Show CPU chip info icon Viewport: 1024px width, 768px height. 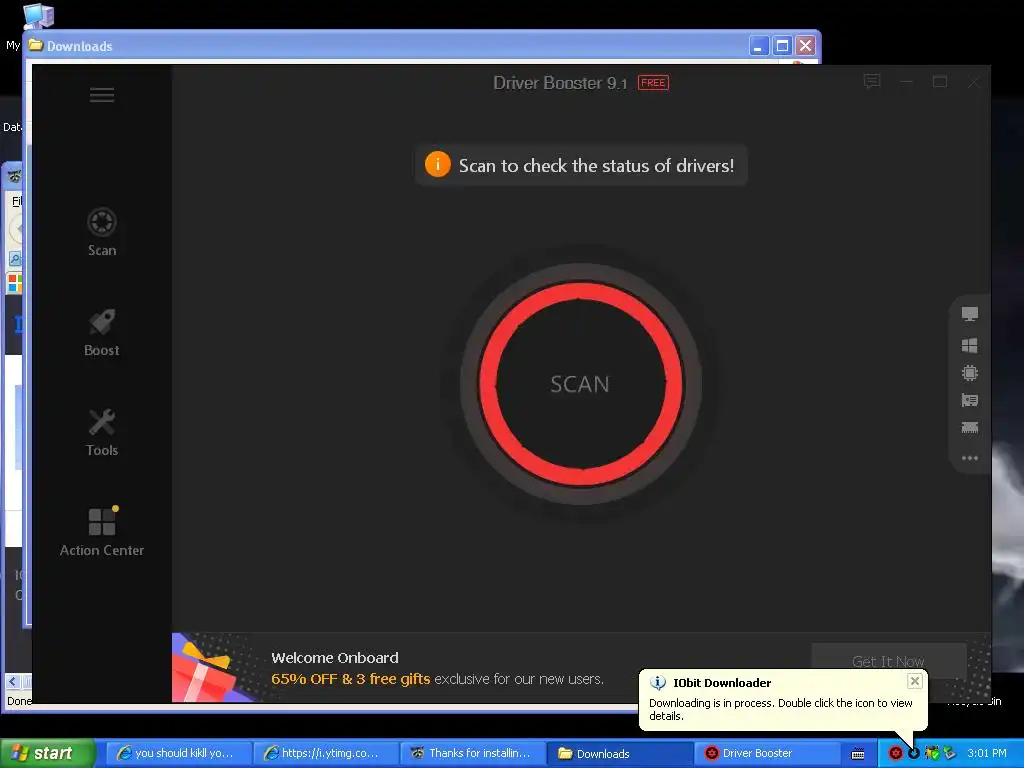click(970, 373)
